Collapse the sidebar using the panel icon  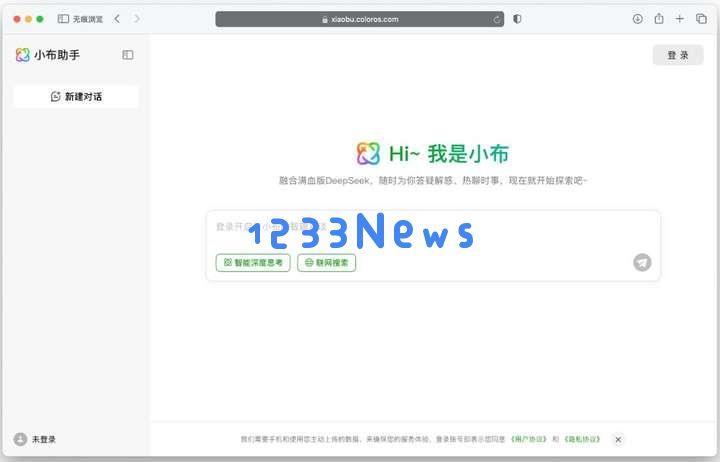click(x=128, y=55)
